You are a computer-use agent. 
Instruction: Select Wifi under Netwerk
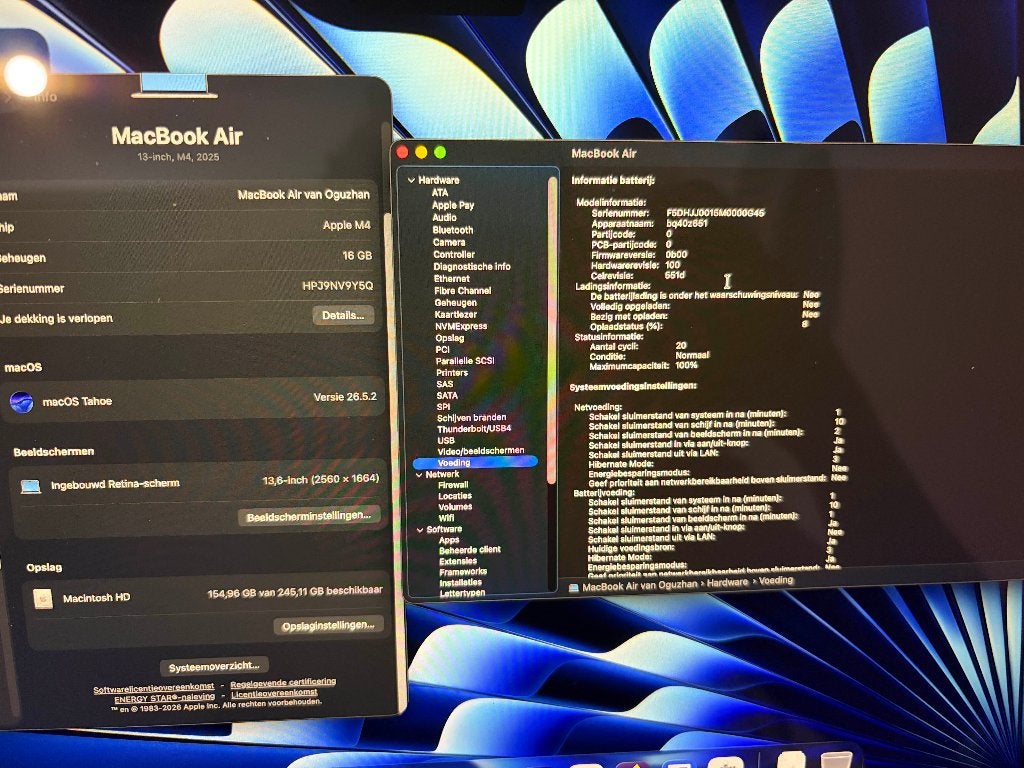447,519
